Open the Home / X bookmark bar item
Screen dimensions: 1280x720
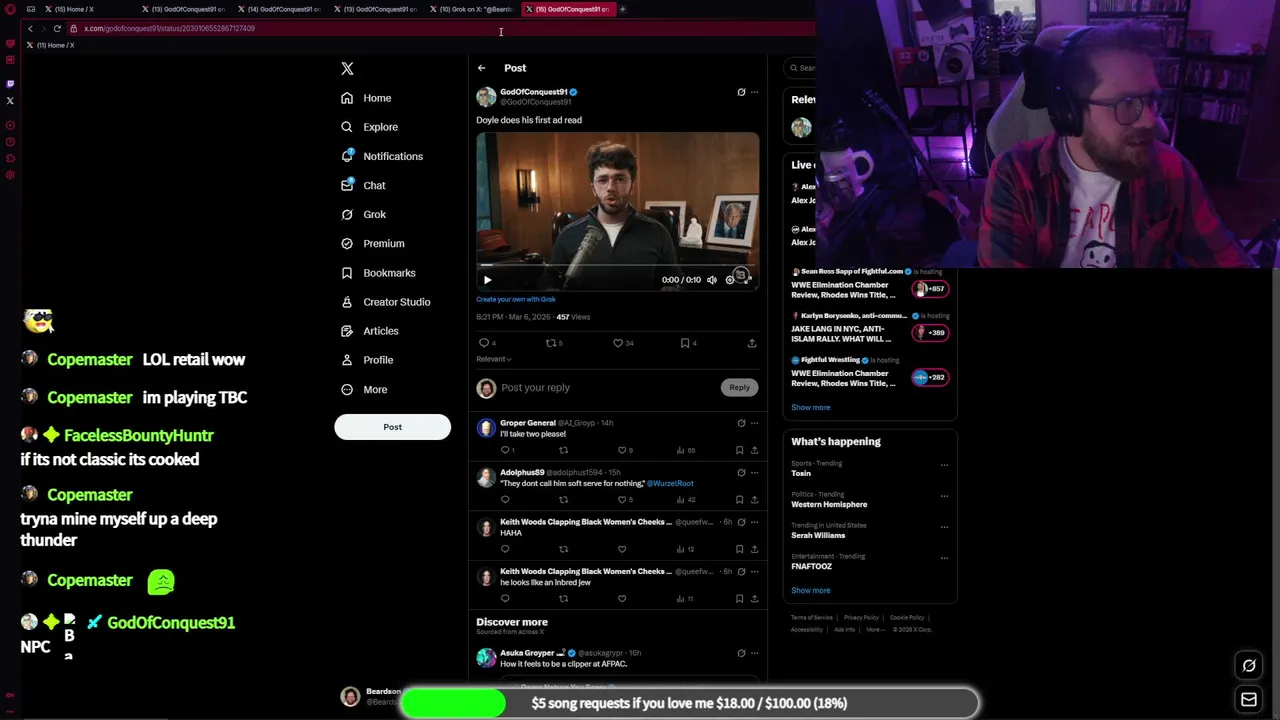coord(50,45)
